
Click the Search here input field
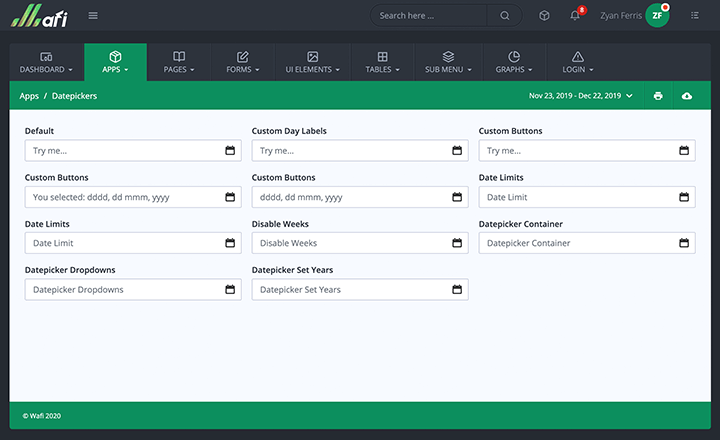(428, 15)
